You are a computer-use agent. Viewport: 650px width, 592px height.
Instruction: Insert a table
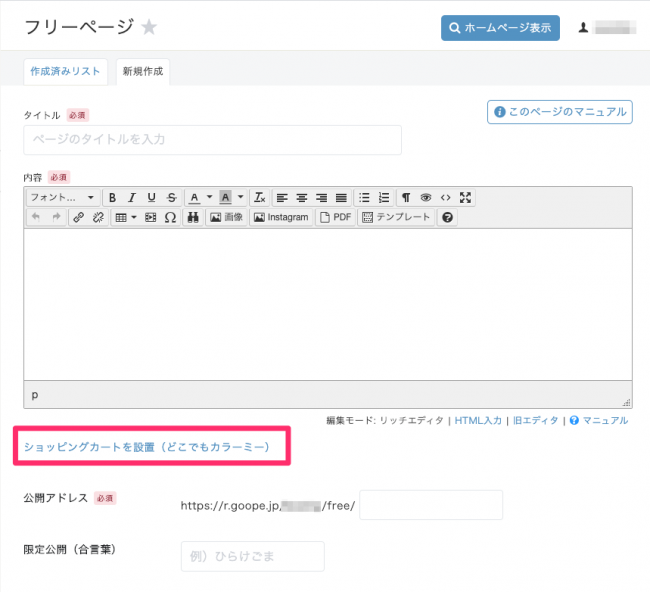pyautogui.click(x=121, y=217)
